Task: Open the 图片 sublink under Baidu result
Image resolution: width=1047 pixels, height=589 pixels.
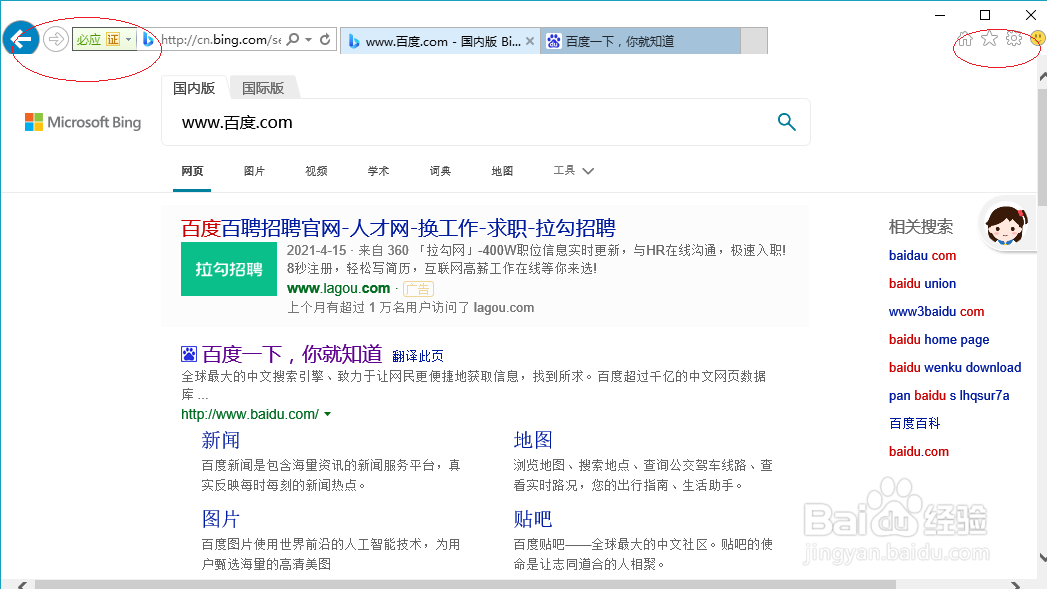Action: [220, 519]
